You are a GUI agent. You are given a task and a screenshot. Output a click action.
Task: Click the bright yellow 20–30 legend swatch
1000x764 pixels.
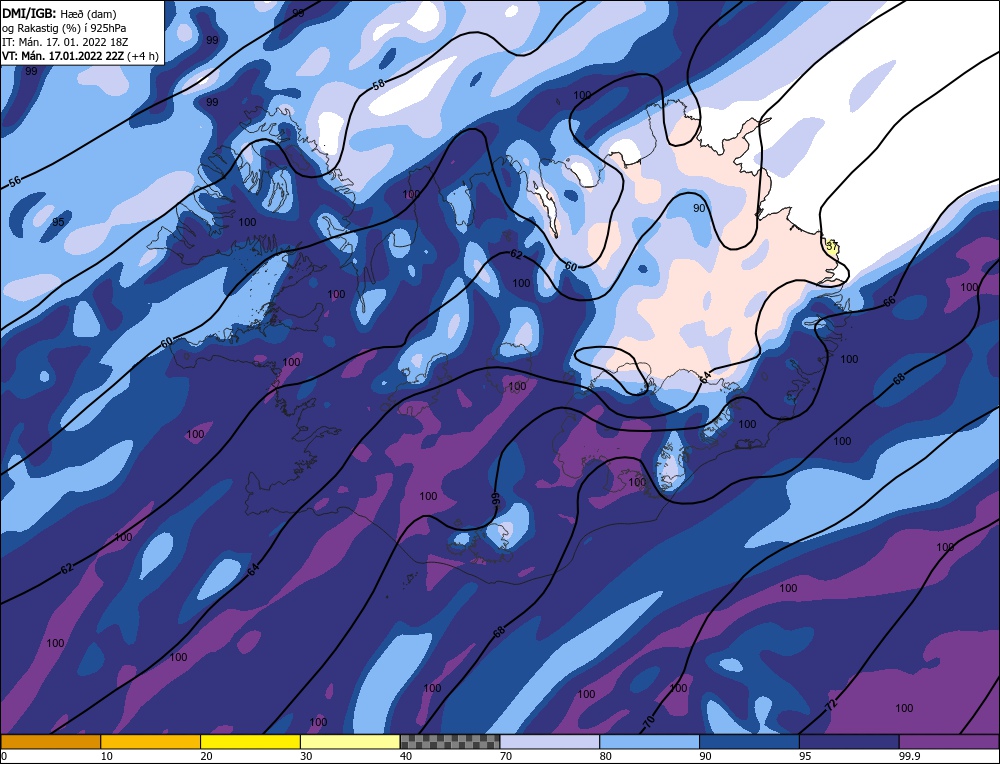[250, 741]
